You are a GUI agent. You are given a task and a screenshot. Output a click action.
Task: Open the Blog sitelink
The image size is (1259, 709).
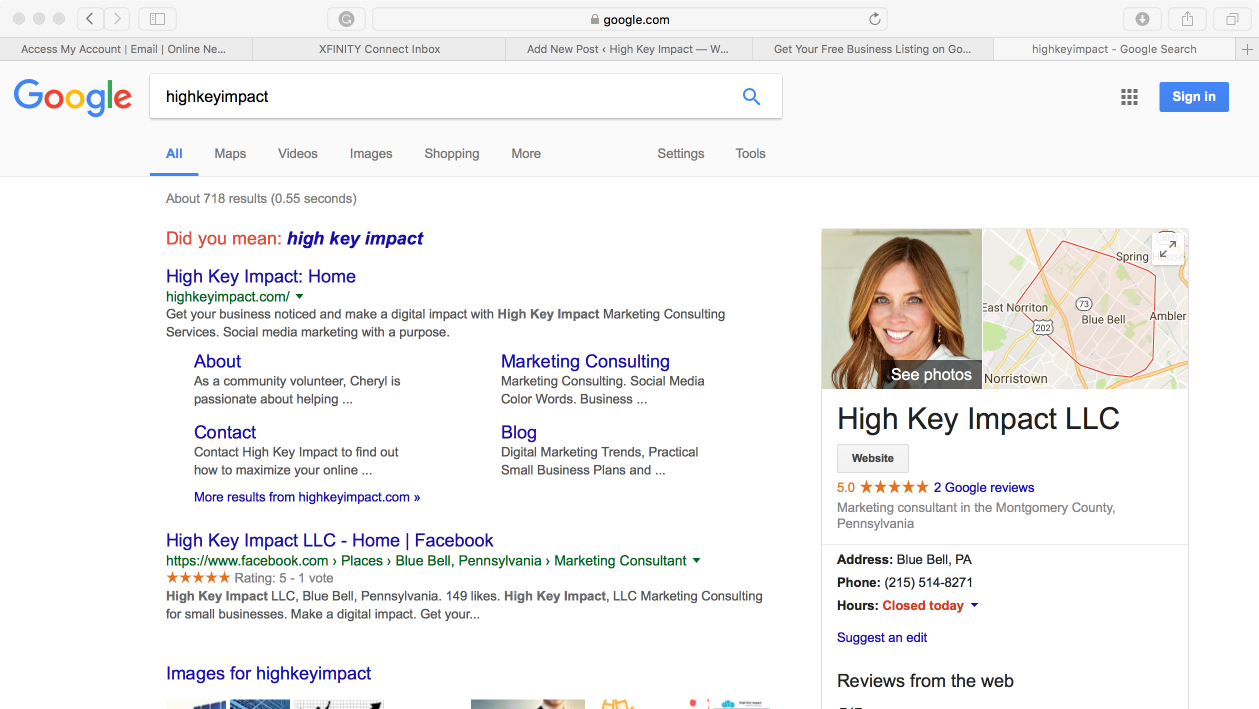click(519, 433)
